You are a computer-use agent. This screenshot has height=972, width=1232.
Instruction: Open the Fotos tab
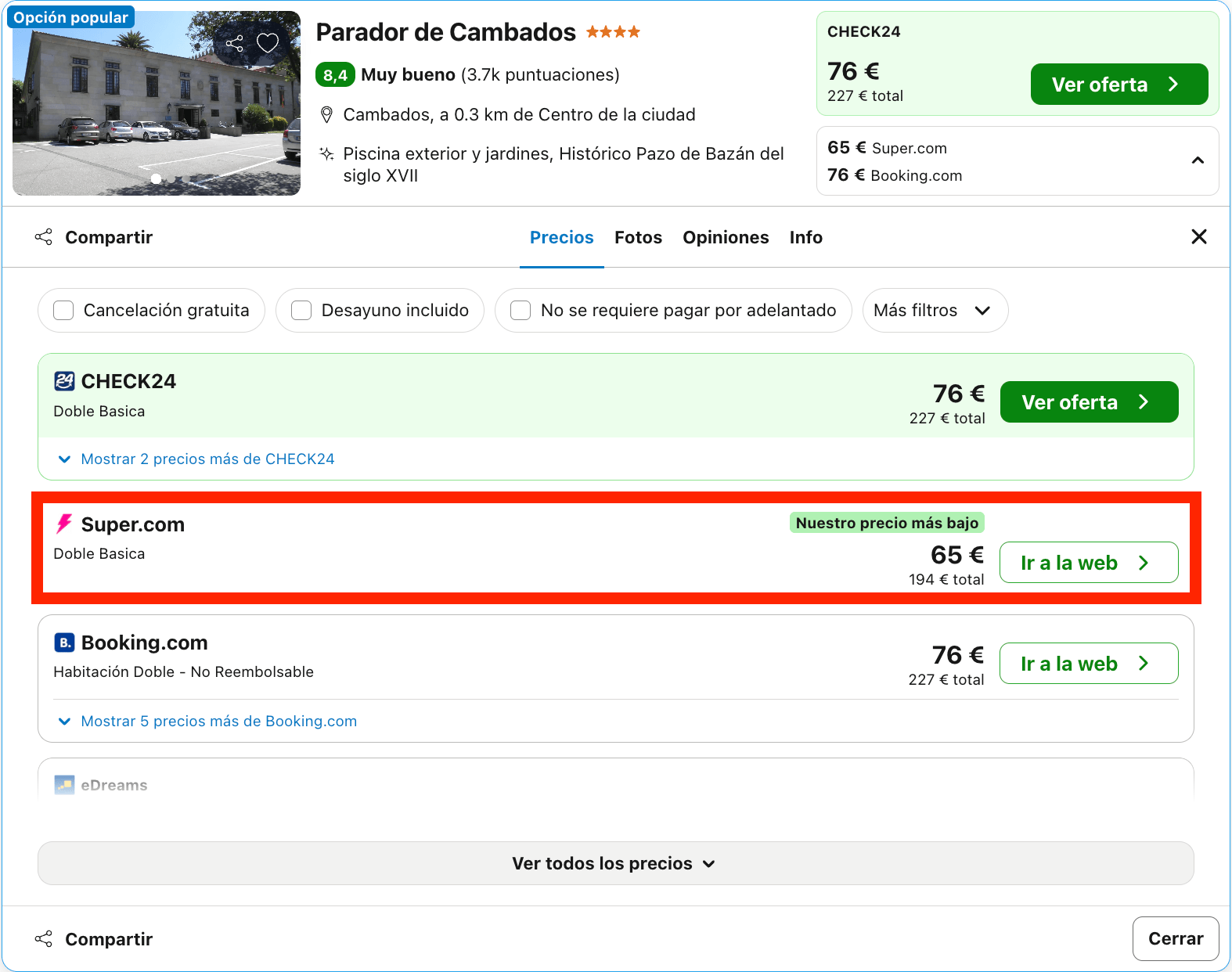coord(638,237)
